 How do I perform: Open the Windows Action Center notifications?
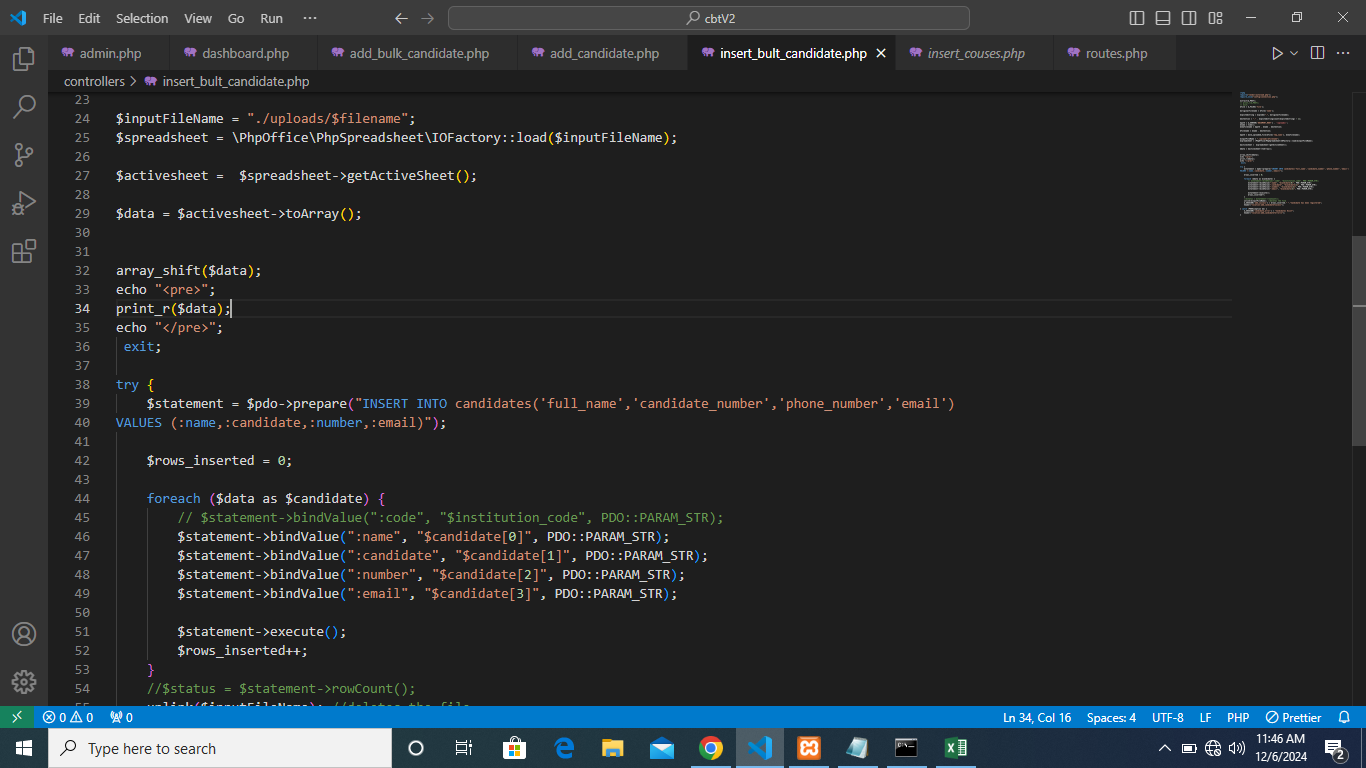pos(1335,748)
